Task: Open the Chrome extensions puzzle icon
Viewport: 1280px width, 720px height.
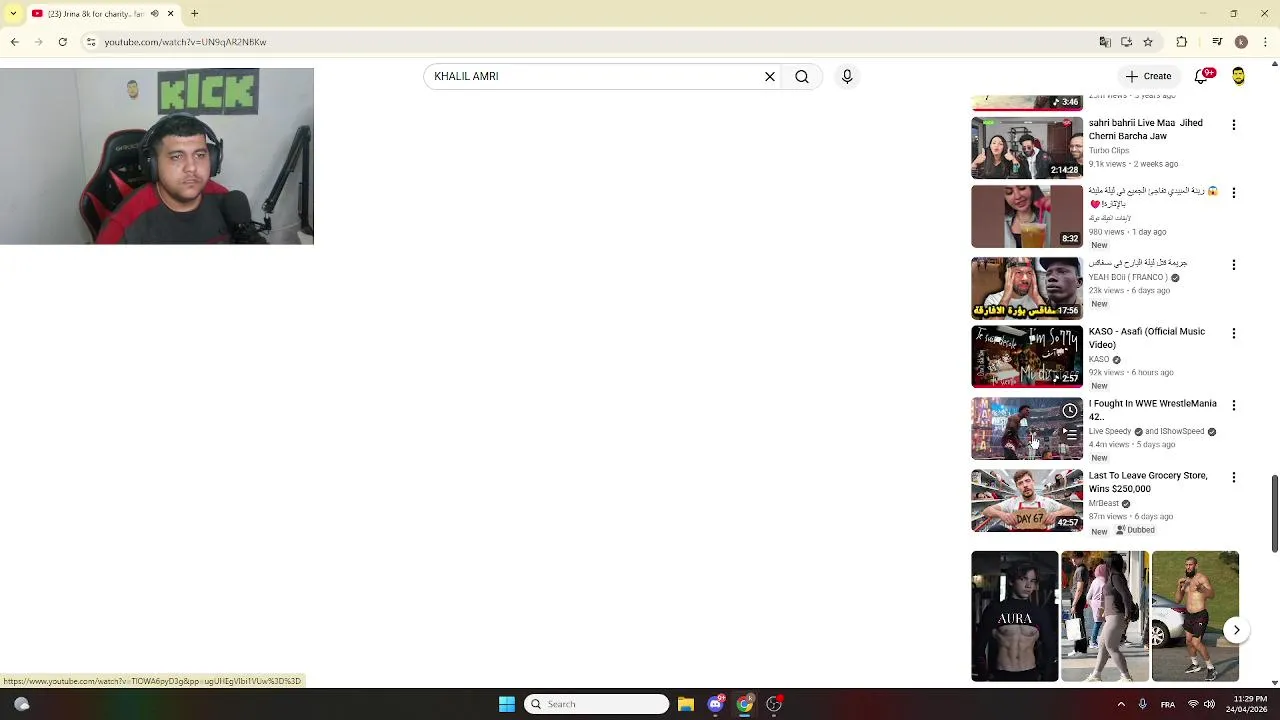Action: tap(1182, 42)
